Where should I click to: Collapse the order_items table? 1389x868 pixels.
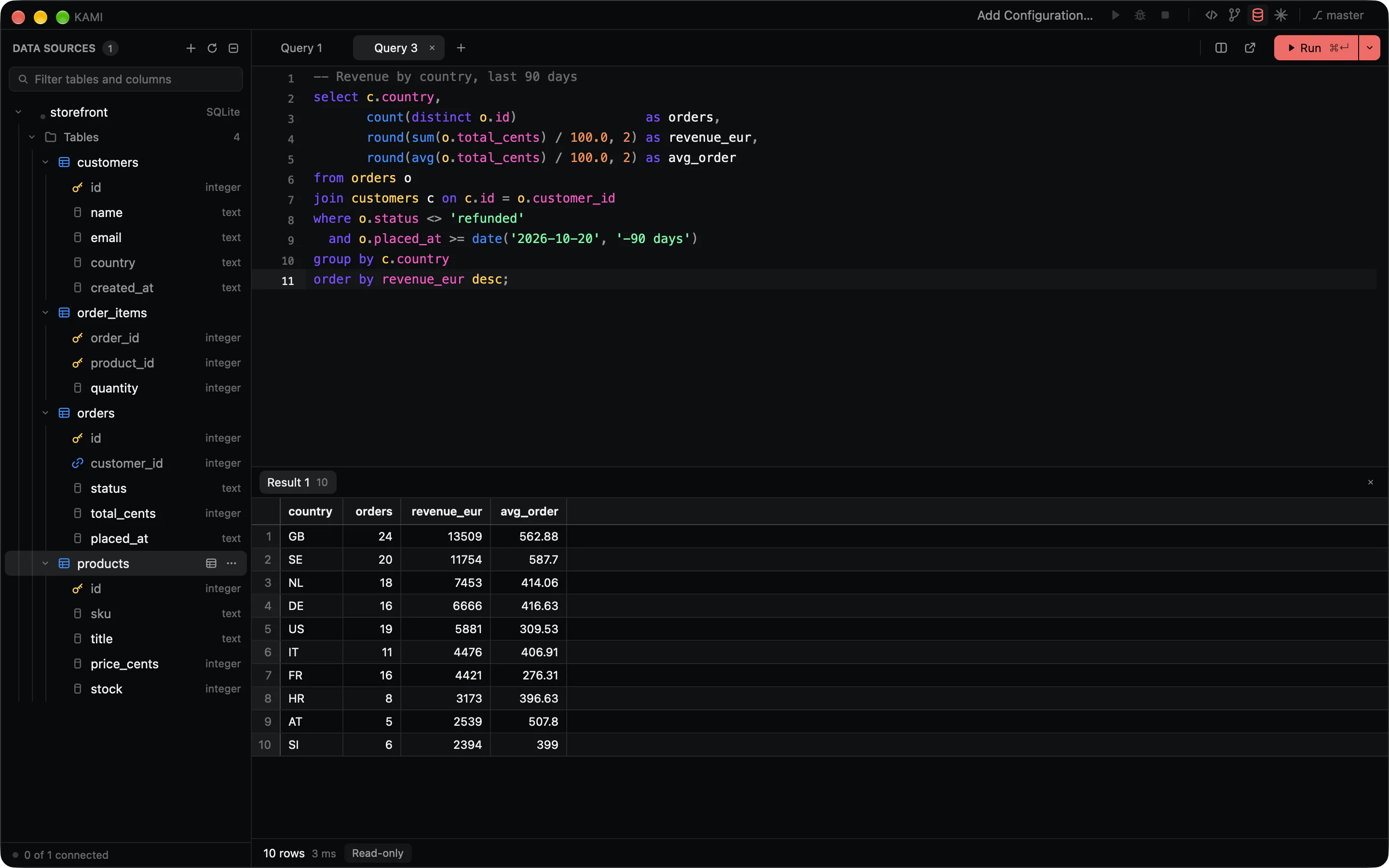pyautogui.click(x=45, y=313)
